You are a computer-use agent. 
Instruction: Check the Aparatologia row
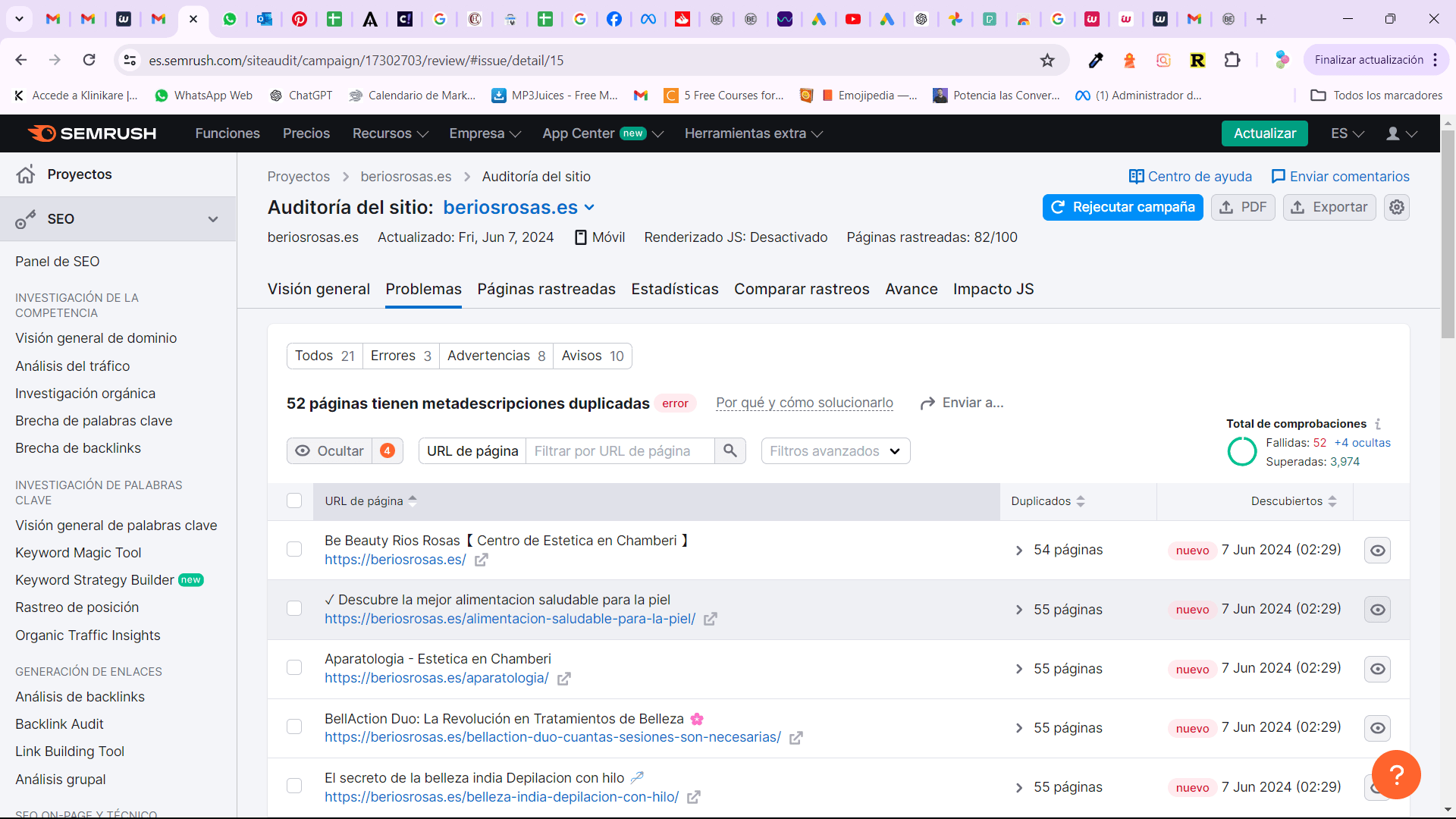pyautogui.click(x=294, y=668)
